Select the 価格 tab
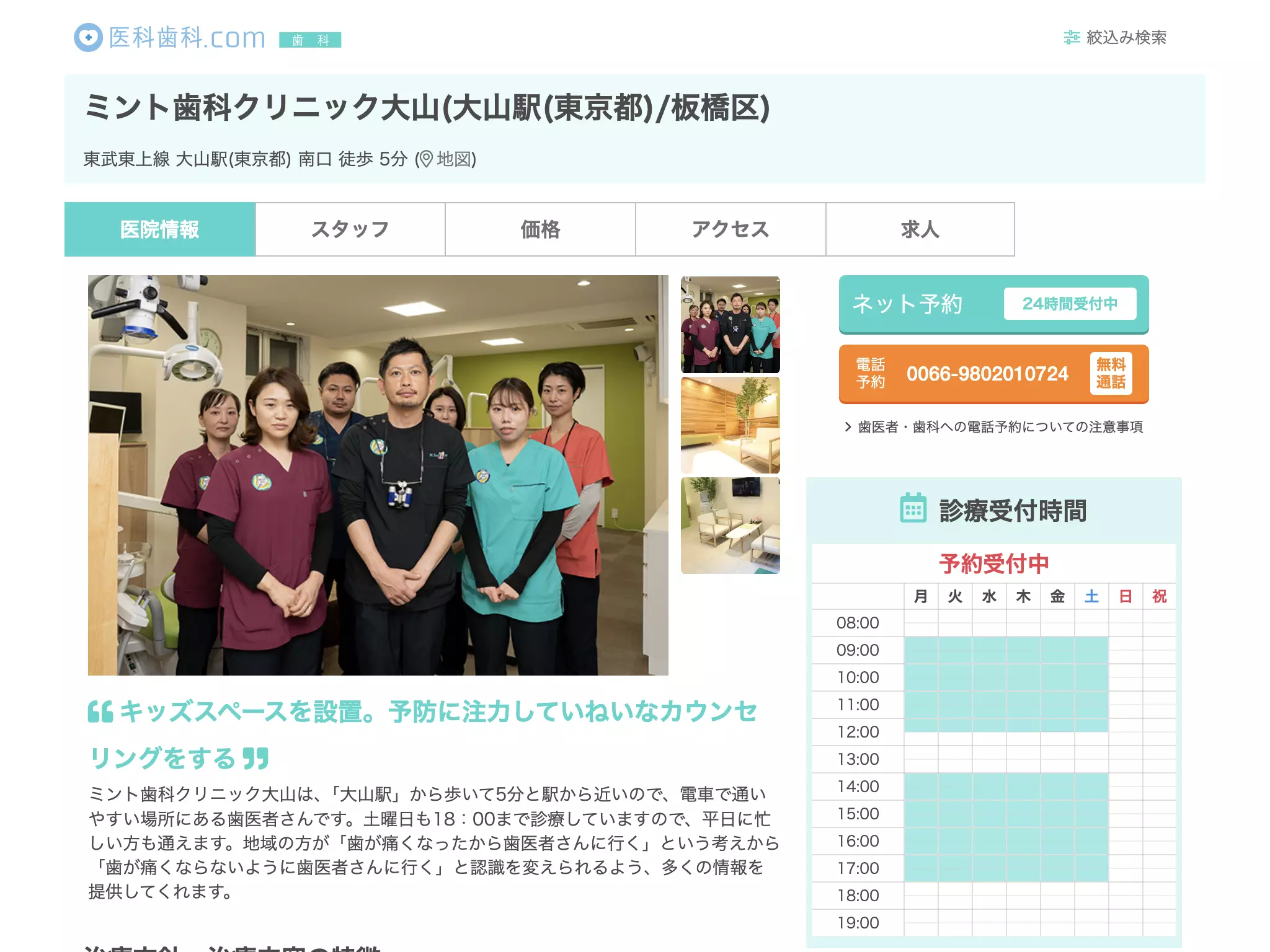 pyautogui.click(x=540, y=229)
